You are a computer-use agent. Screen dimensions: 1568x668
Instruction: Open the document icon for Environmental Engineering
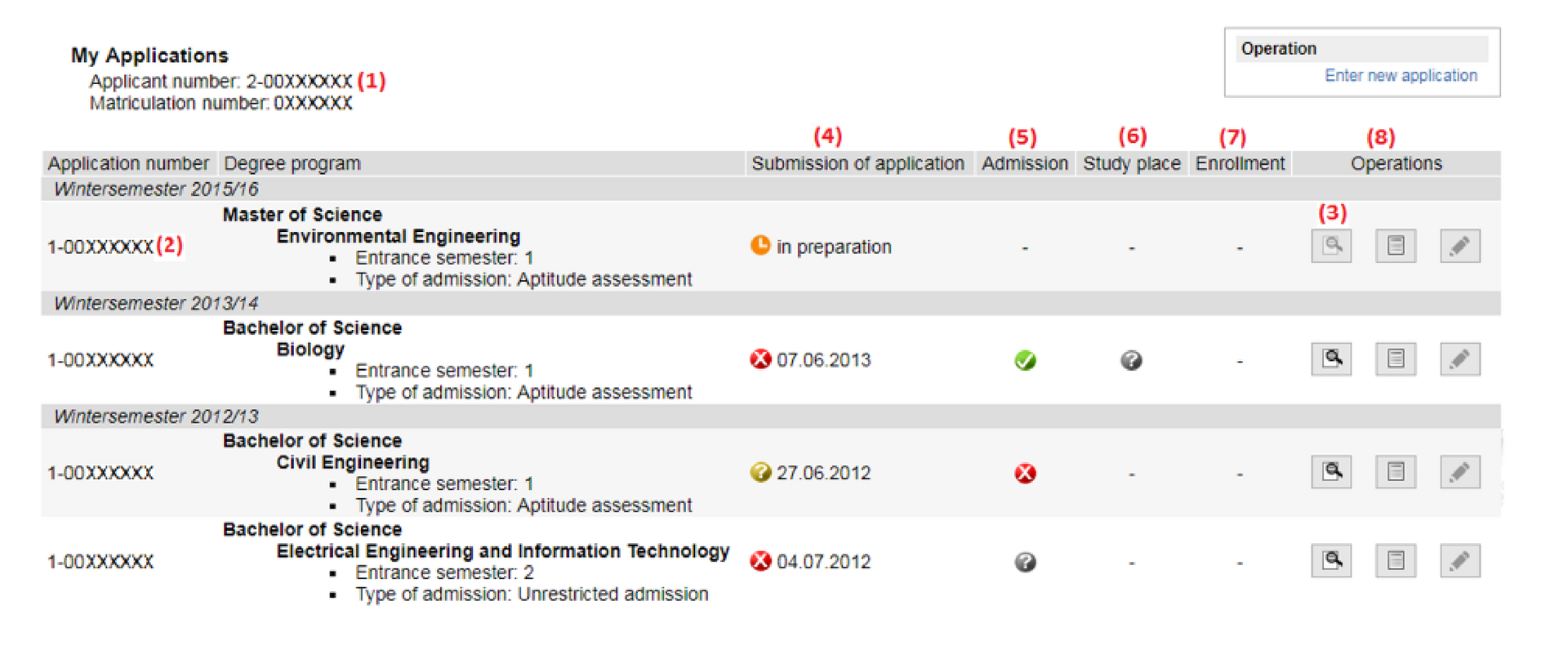pos(1395,246)
